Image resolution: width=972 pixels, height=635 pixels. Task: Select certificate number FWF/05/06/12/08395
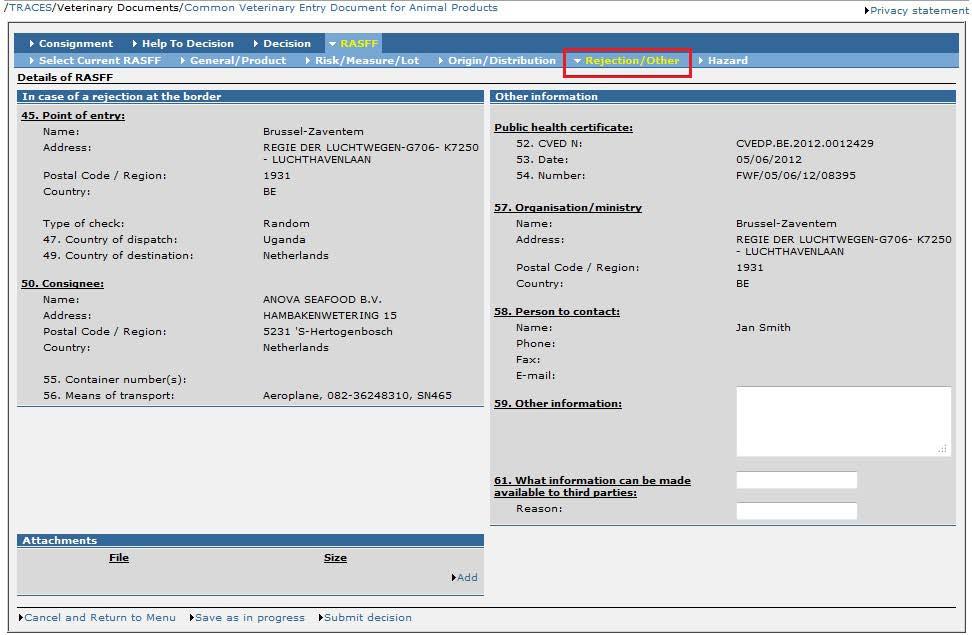point(795,175)
